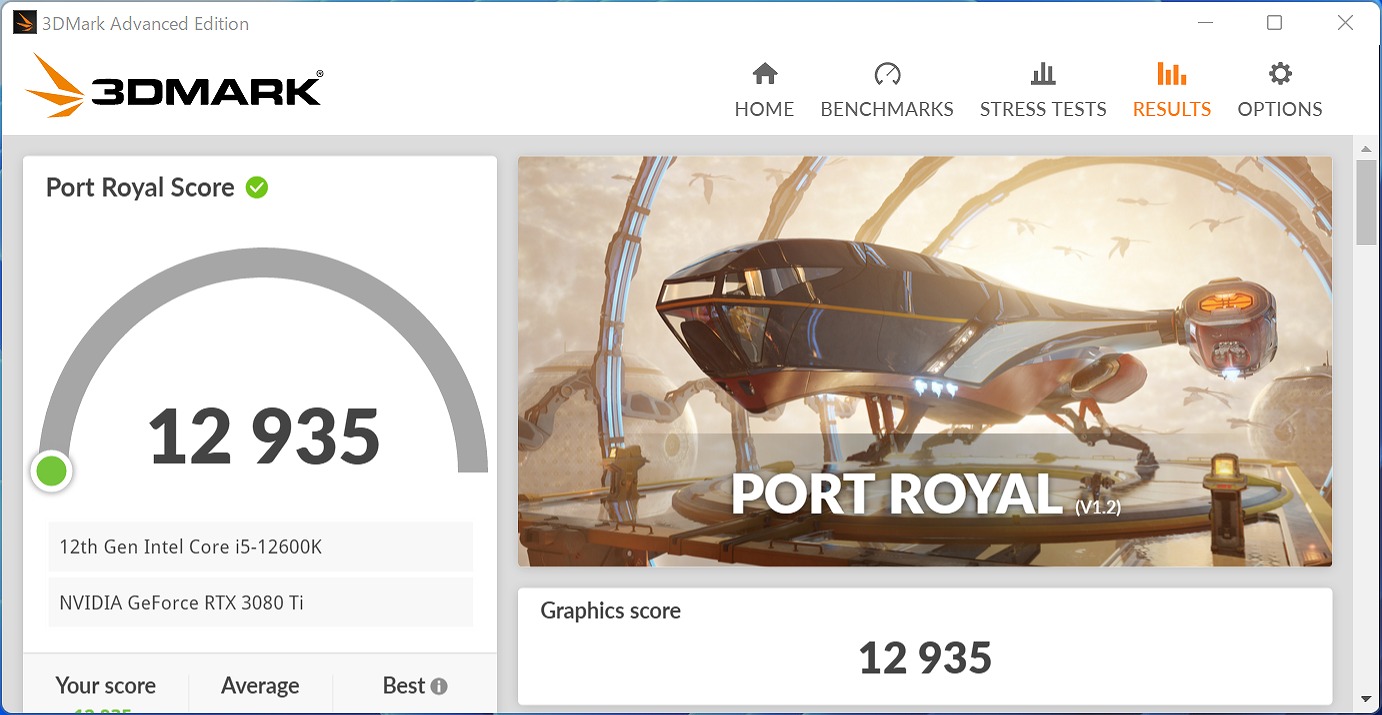Click the green validation checkmark icon

257,187
